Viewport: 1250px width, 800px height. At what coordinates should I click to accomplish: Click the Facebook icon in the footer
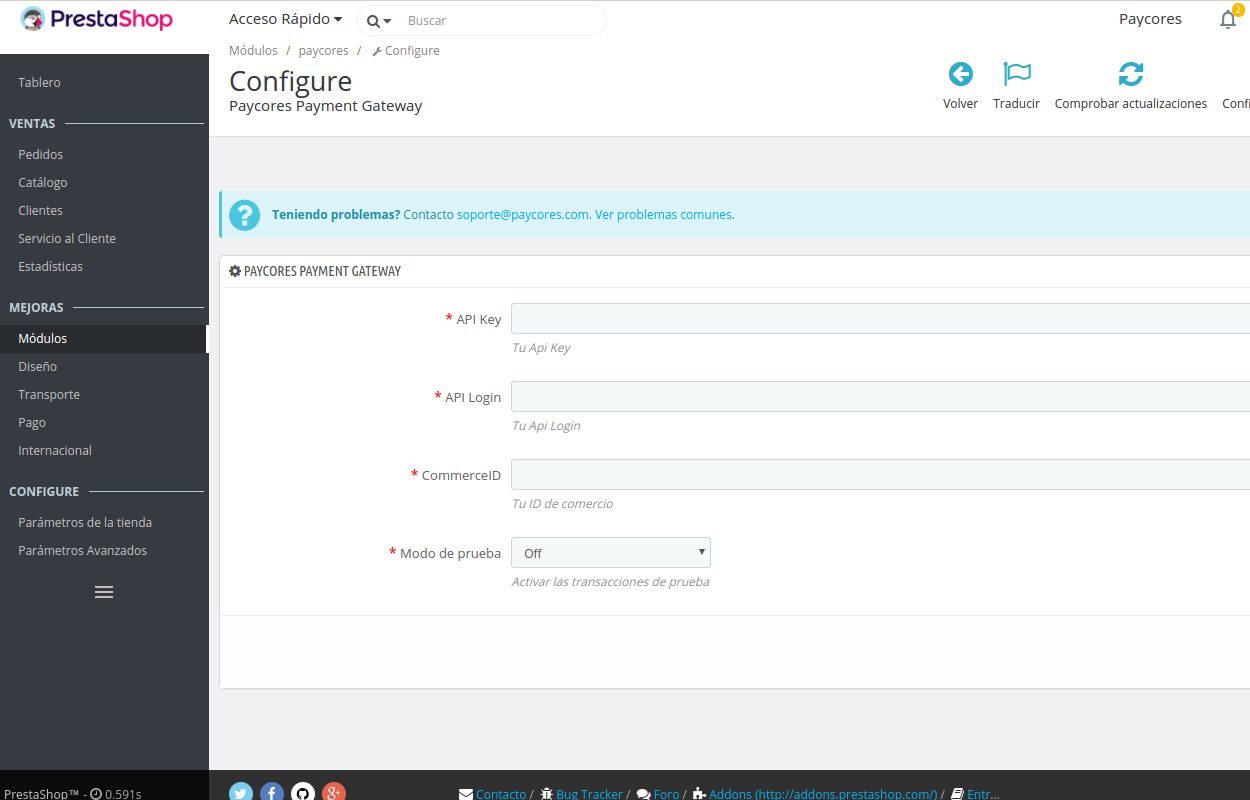coord(272,793)
